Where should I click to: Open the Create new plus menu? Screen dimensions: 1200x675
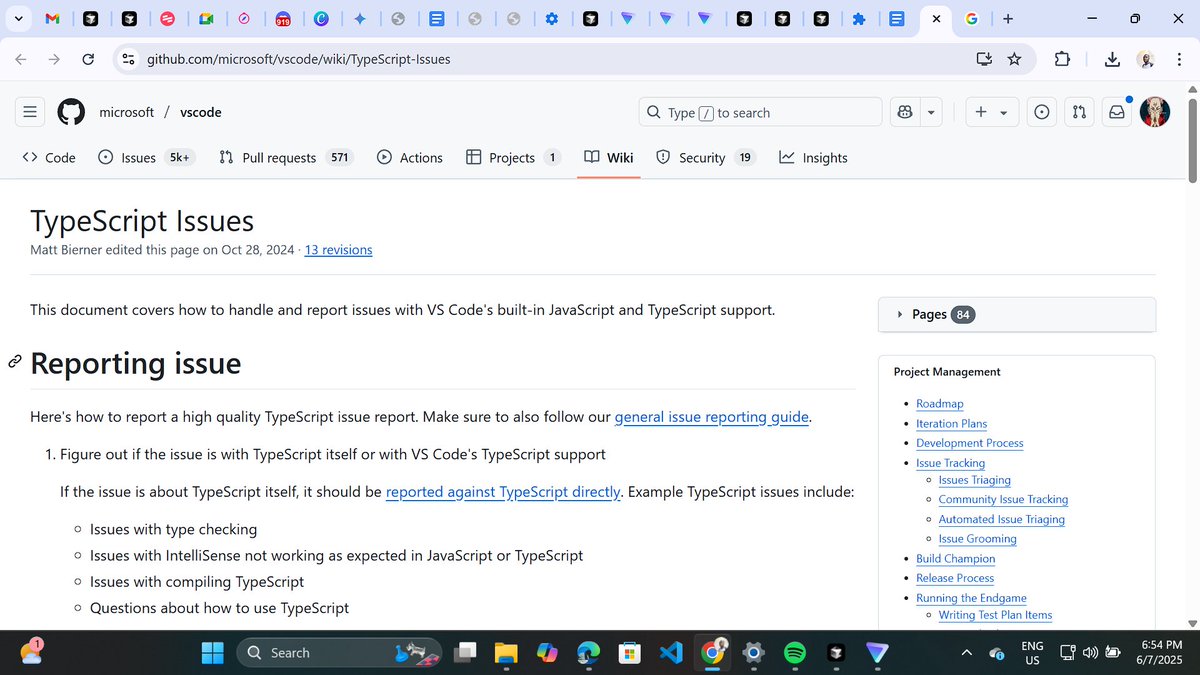(992, 112)
